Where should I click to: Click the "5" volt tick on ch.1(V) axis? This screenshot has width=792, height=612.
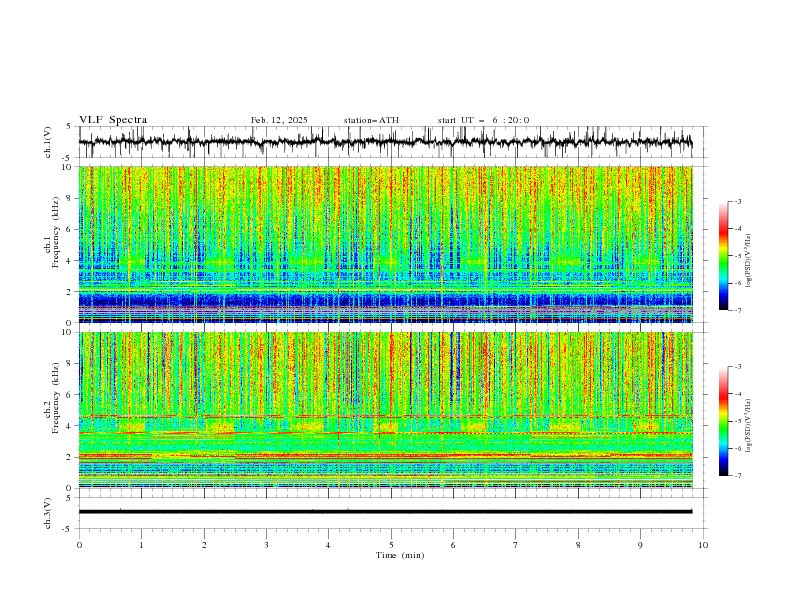tap(69, 127)
